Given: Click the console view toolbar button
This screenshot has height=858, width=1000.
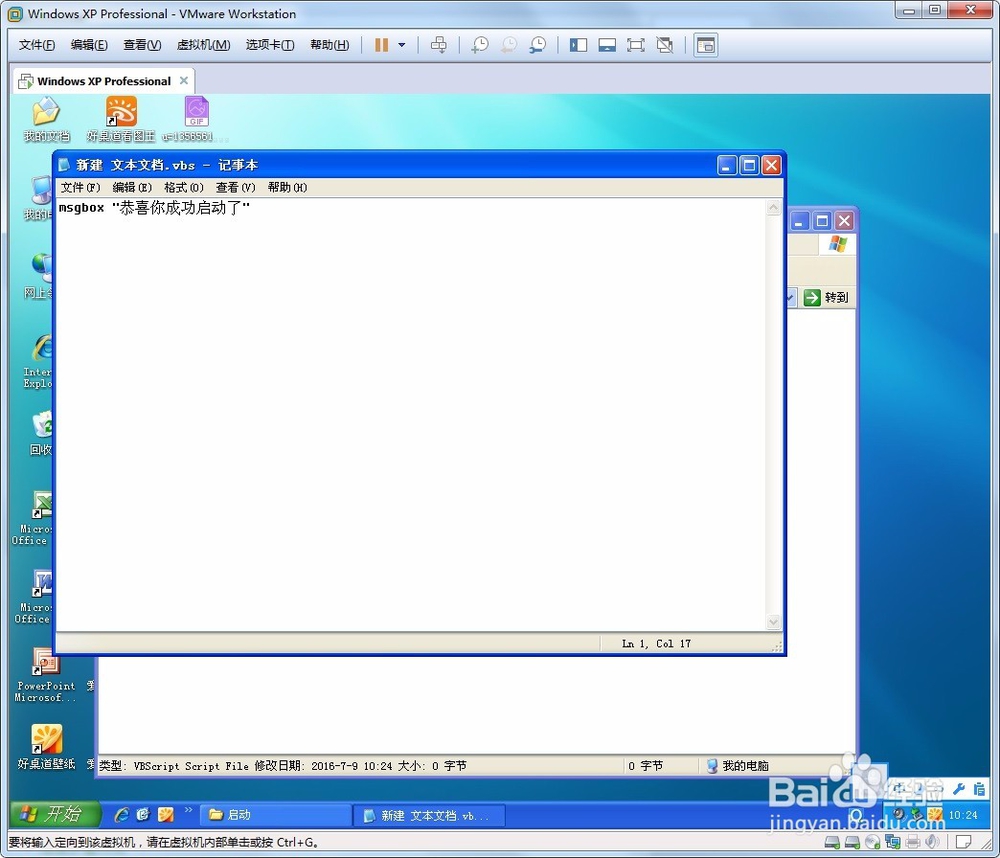Looking at the screenshot, I should click(x=705, y=45).
